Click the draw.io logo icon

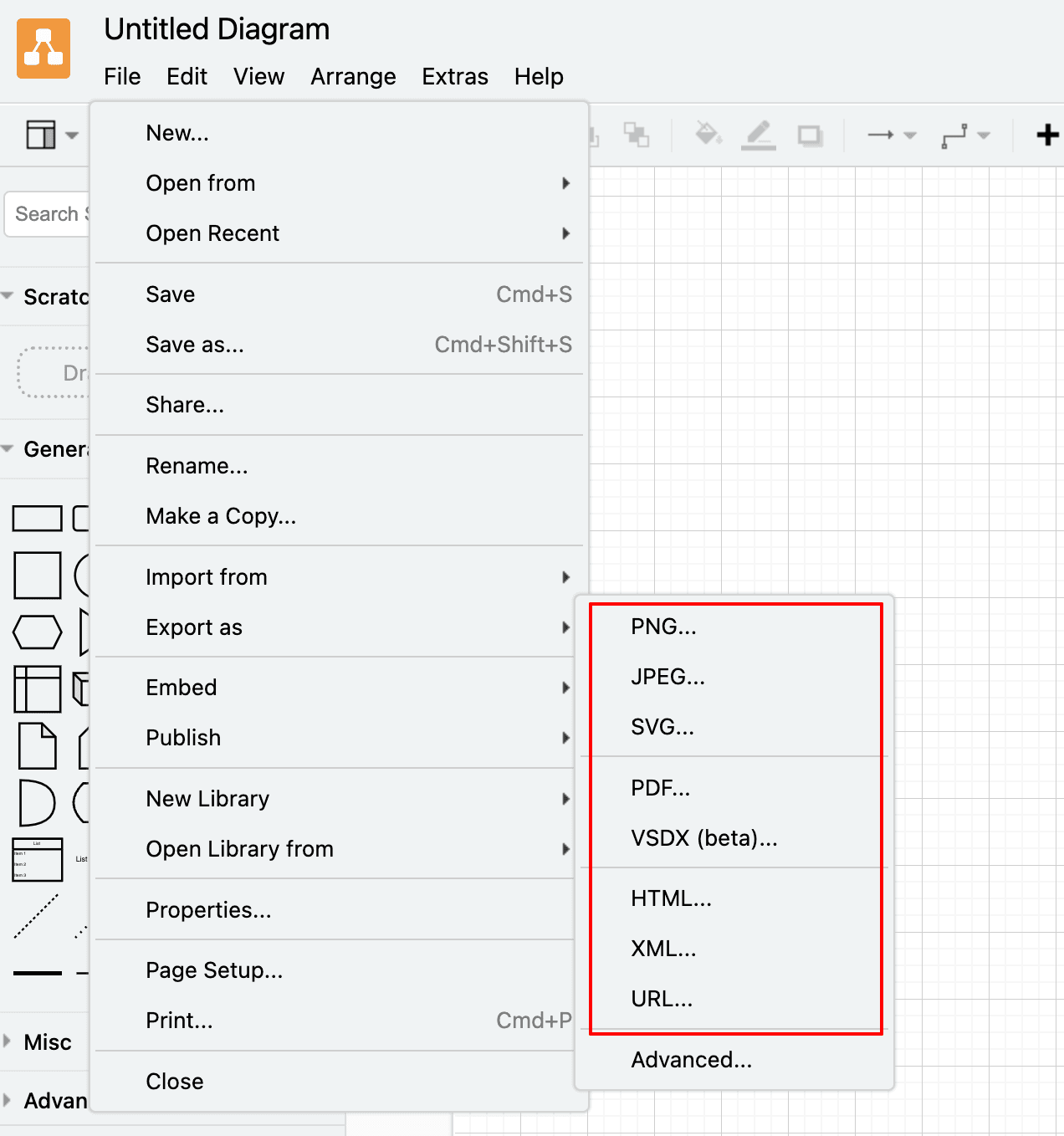[x=43, y=48]
